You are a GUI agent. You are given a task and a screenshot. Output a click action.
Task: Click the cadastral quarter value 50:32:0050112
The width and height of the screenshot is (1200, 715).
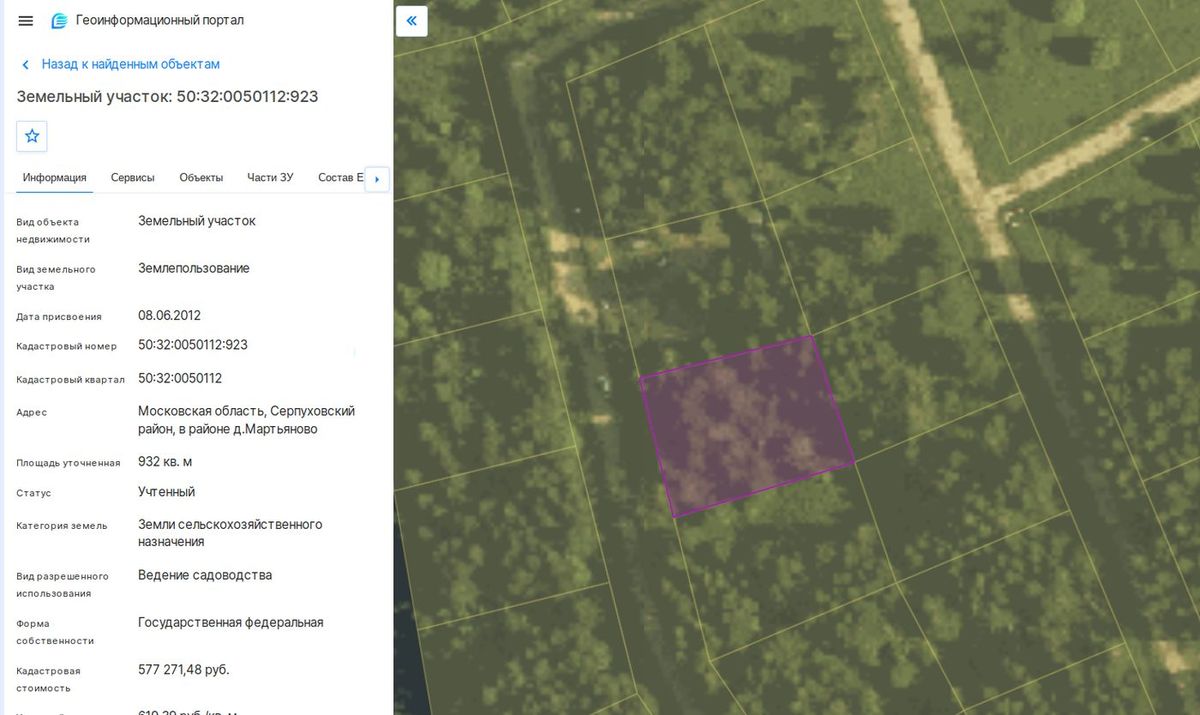180,378
